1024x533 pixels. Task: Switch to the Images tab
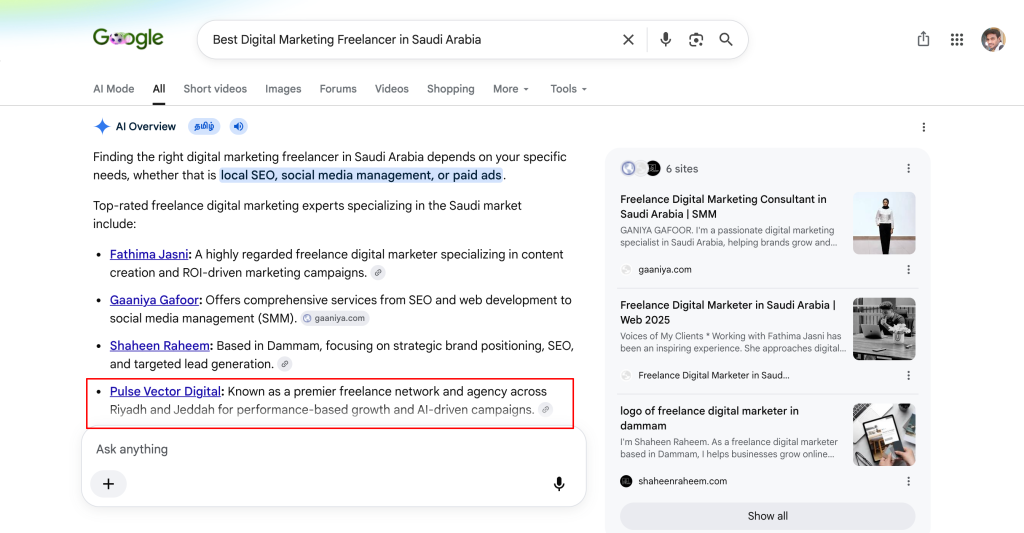[283, 89]
